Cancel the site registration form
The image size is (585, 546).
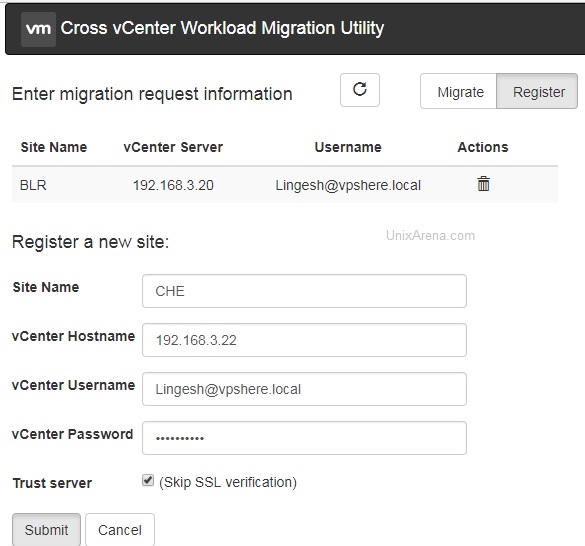point(120,530)
